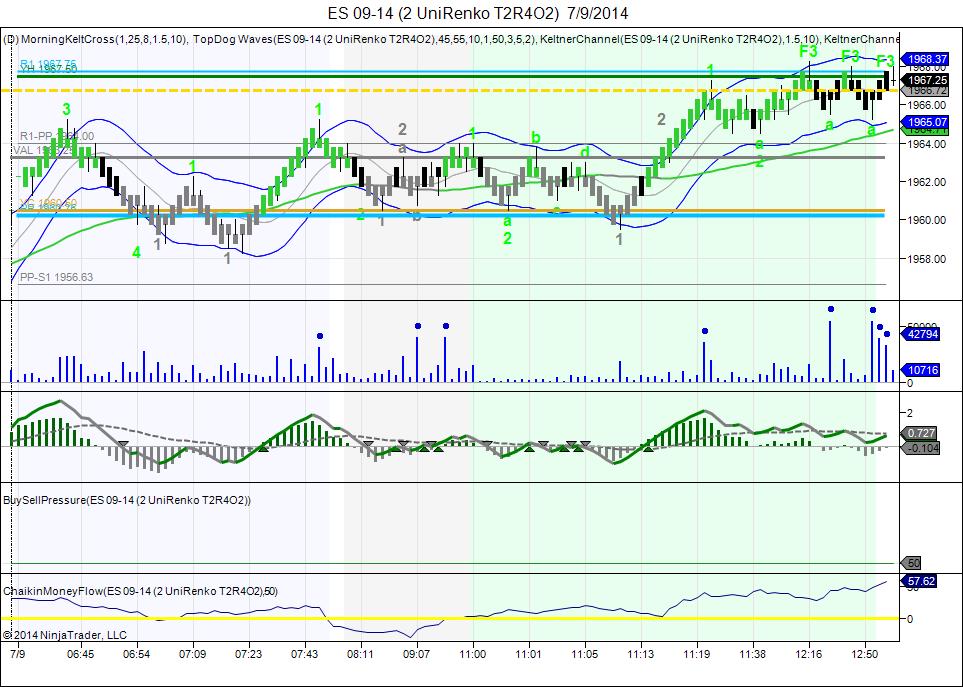Click the 11:01 time axis label
The width and height of the screenshot is (963, 687).
pyautogui.click(x=528, y=654)
